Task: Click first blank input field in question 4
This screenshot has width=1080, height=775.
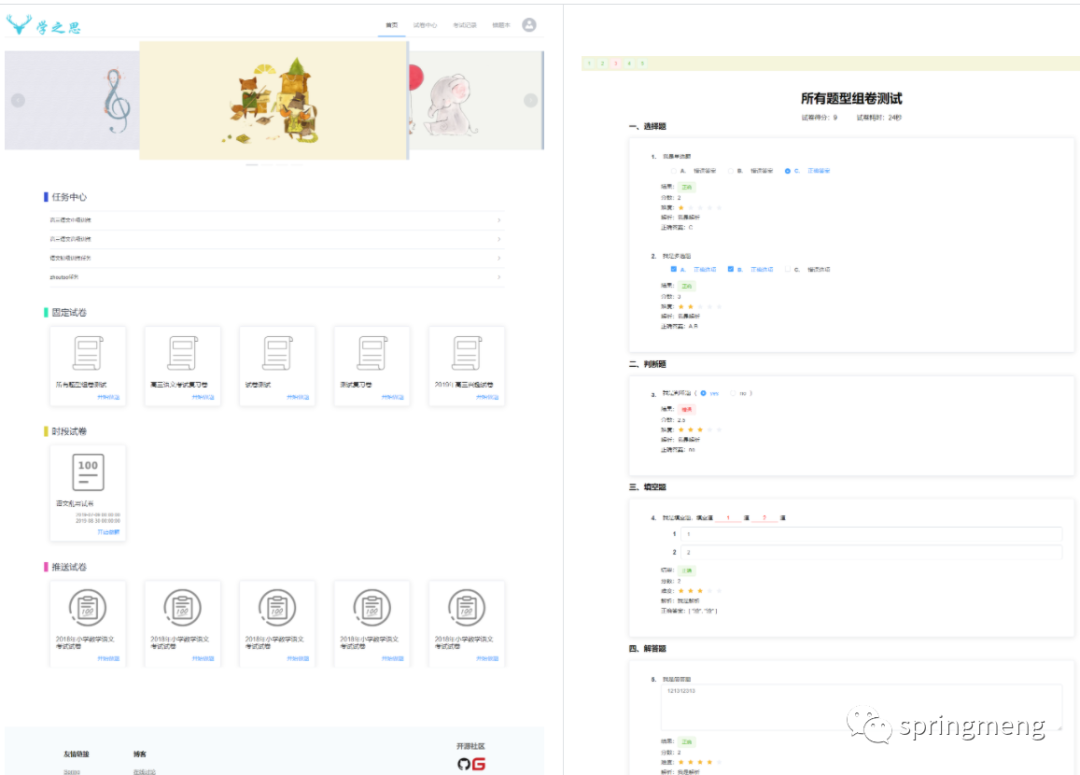Action: coord(871,534)
